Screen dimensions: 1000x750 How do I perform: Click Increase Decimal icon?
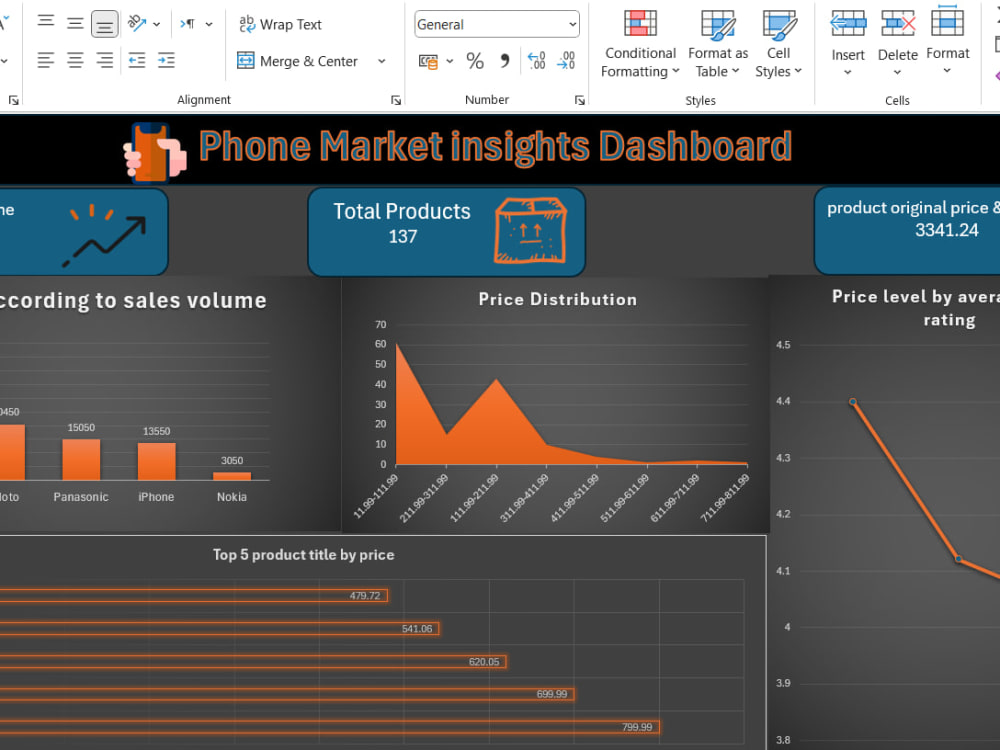536,61
